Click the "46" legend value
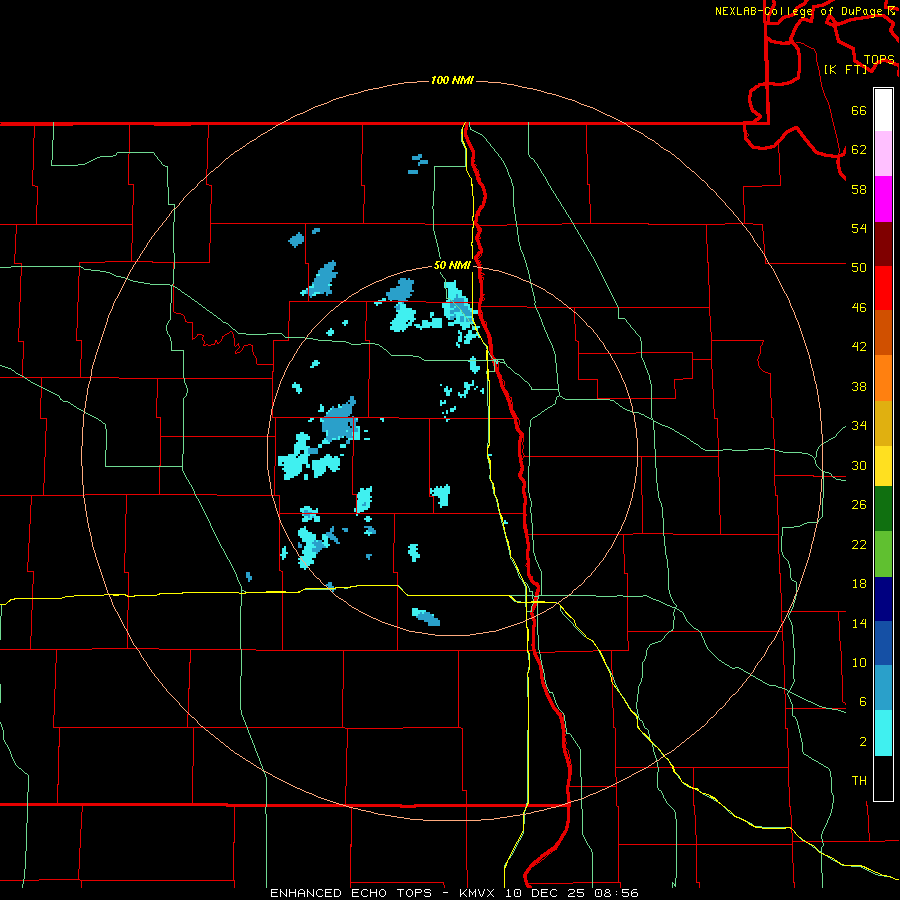The image size is (900, 900). tap(859, 308)
